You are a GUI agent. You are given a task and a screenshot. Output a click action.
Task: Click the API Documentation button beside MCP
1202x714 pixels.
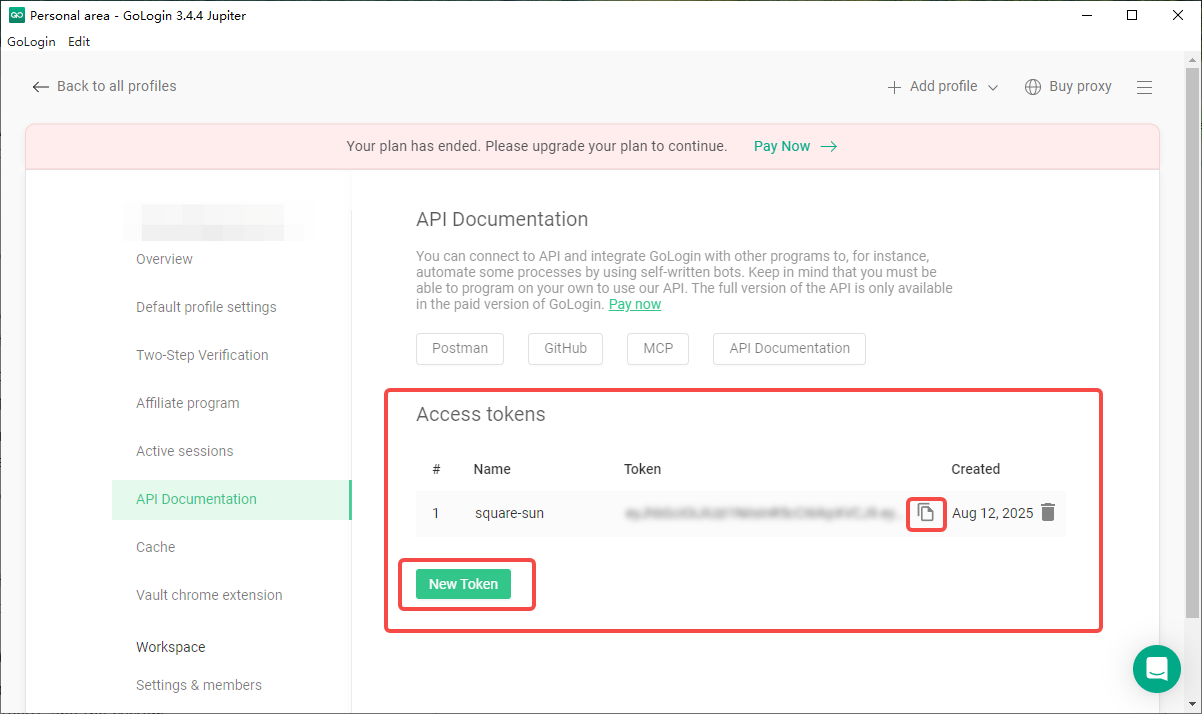click(789, 348)
